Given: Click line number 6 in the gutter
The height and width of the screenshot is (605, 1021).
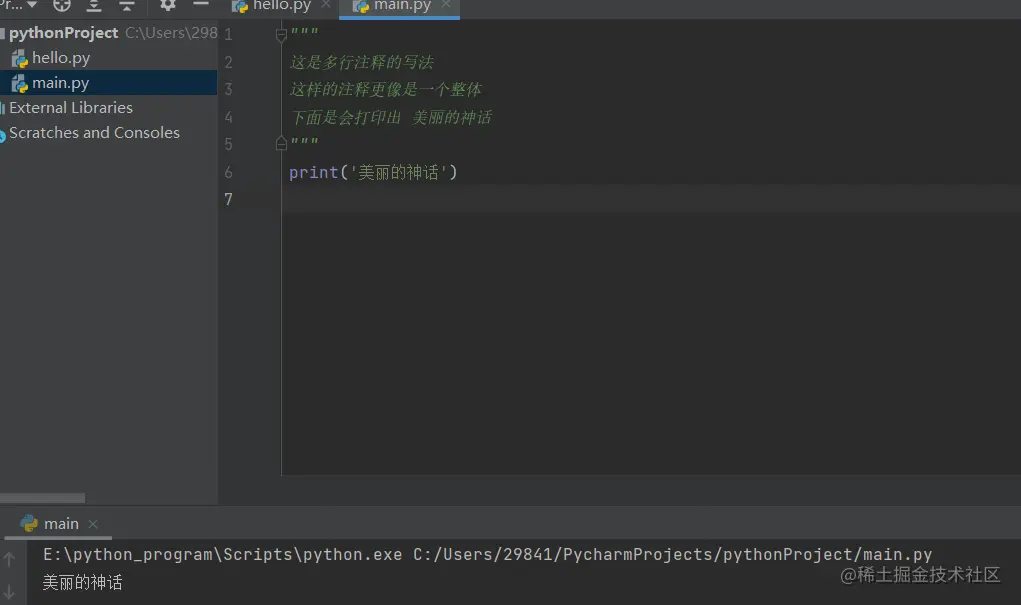Looking at the screenshot, I should coord(228,172).
